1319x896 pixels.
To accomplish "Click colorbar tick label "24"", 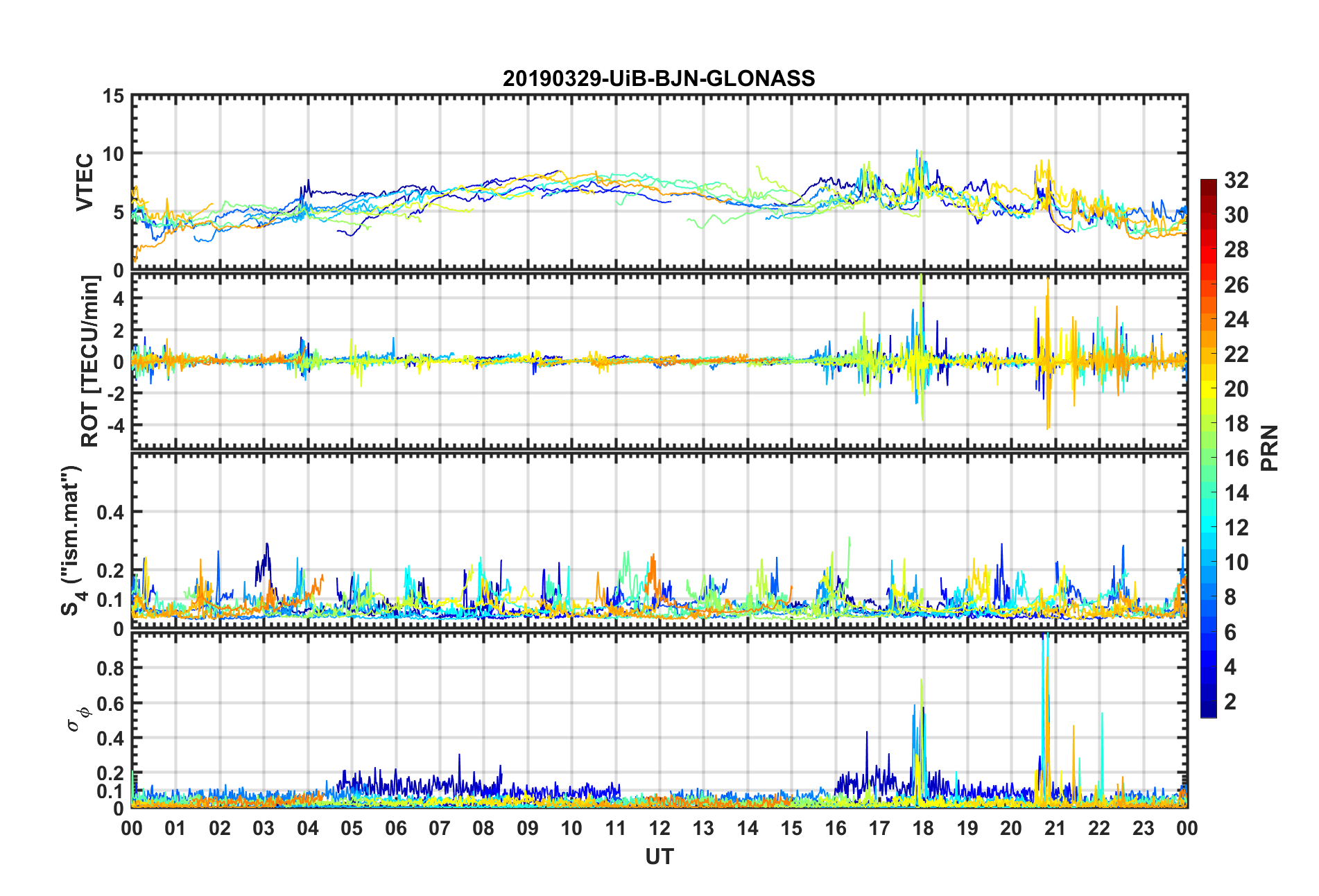I will [x=1236, y=319].
